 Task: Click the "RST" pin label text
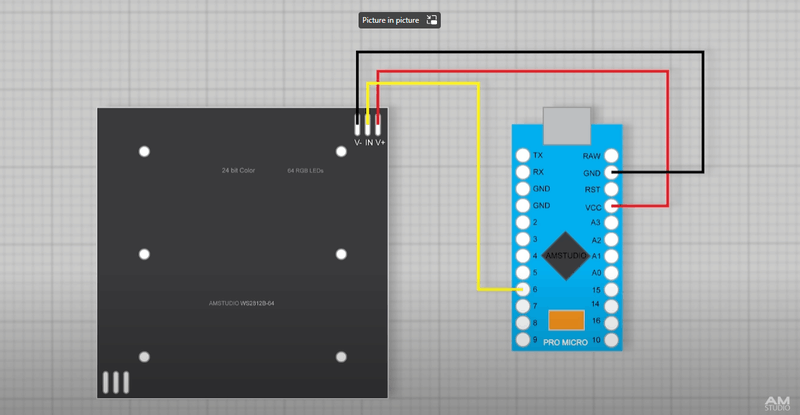(592, 190)
